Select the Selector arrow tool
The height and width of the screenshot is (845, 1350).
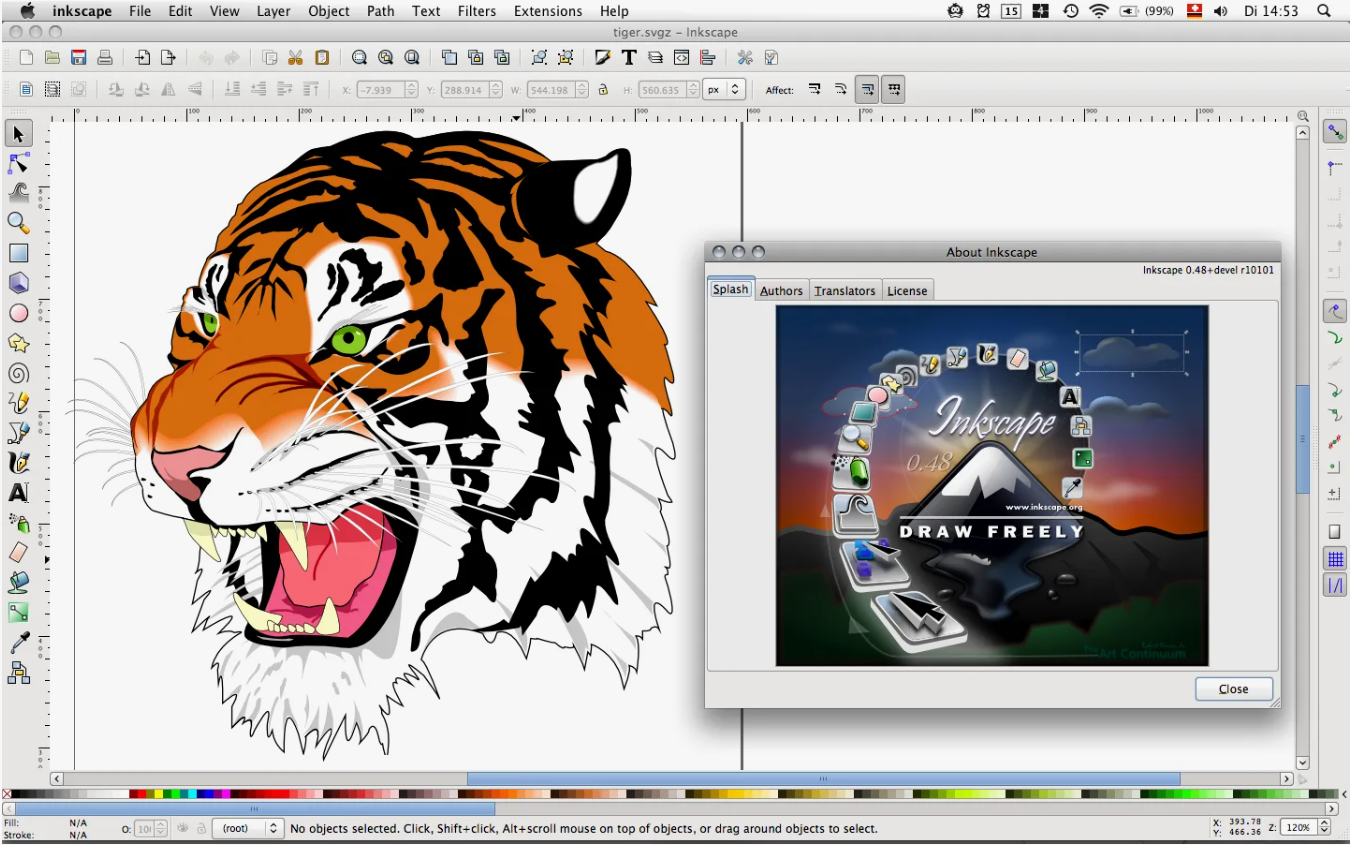[x=18, y=133]
